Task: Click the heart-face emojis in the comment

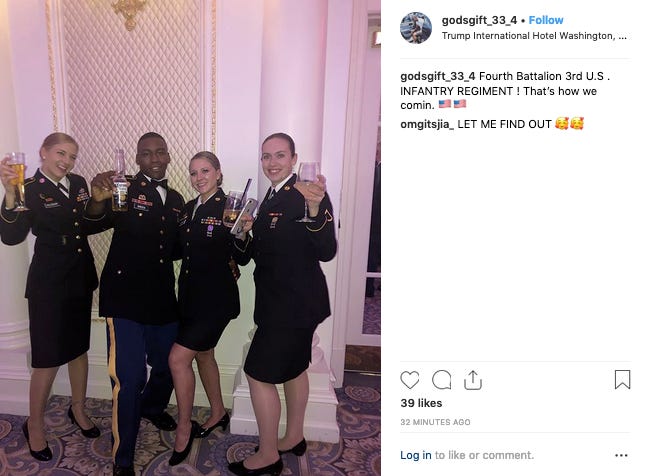Action: pos(569,124)
